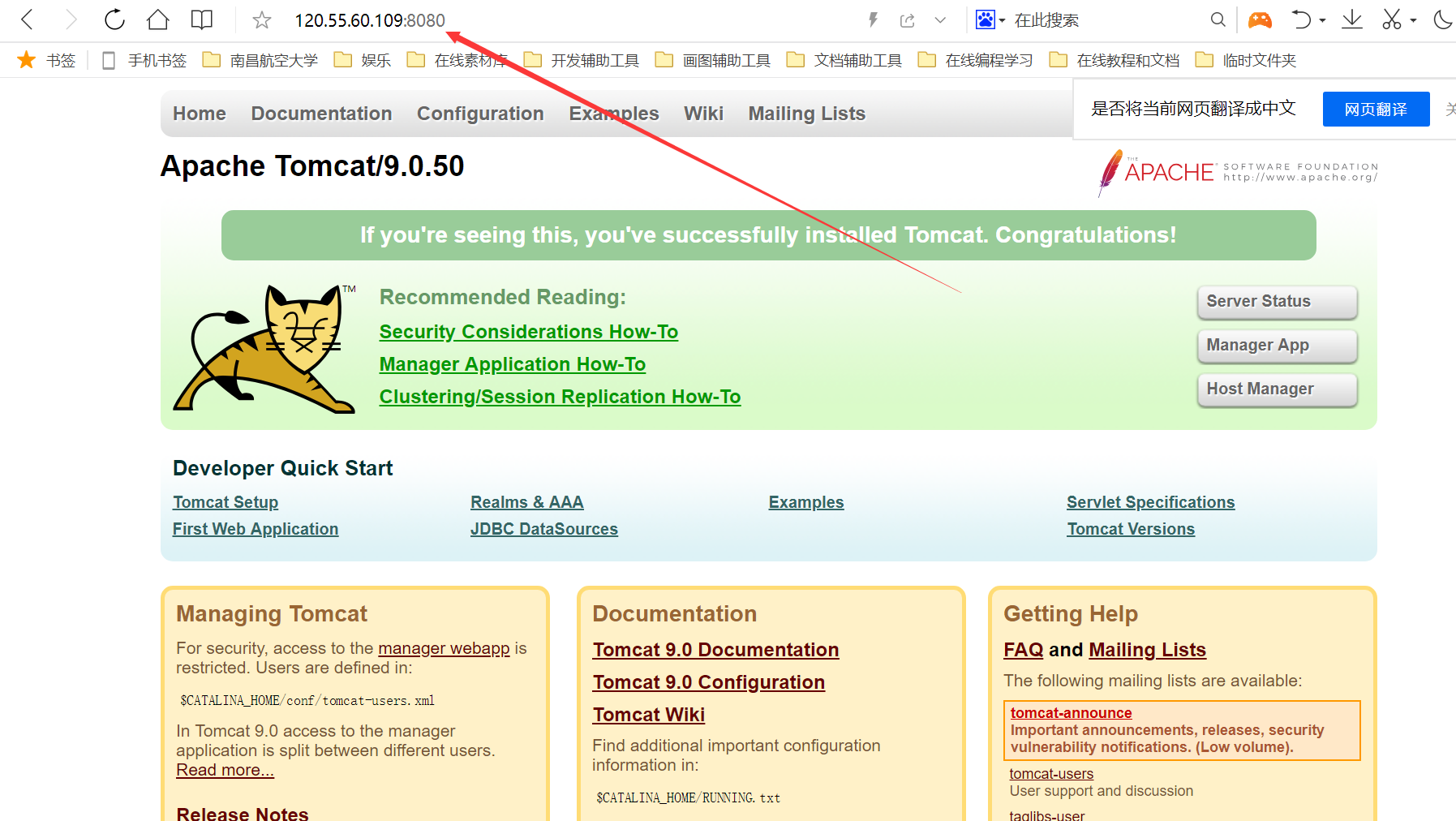The width and height of the screenshot is (1456, 821).
Task: Open the 在线编程学习 bookmark folder
Action: tap(976, 60)
